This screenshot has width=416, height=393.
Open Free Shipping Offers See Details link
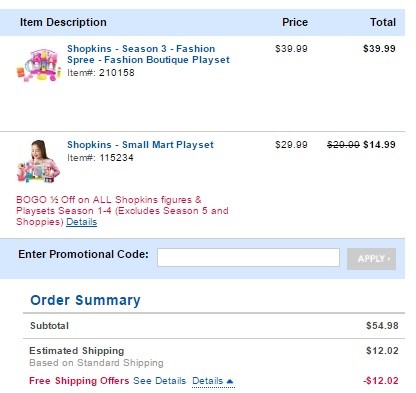pyautogui.click(x=160, y=381)
